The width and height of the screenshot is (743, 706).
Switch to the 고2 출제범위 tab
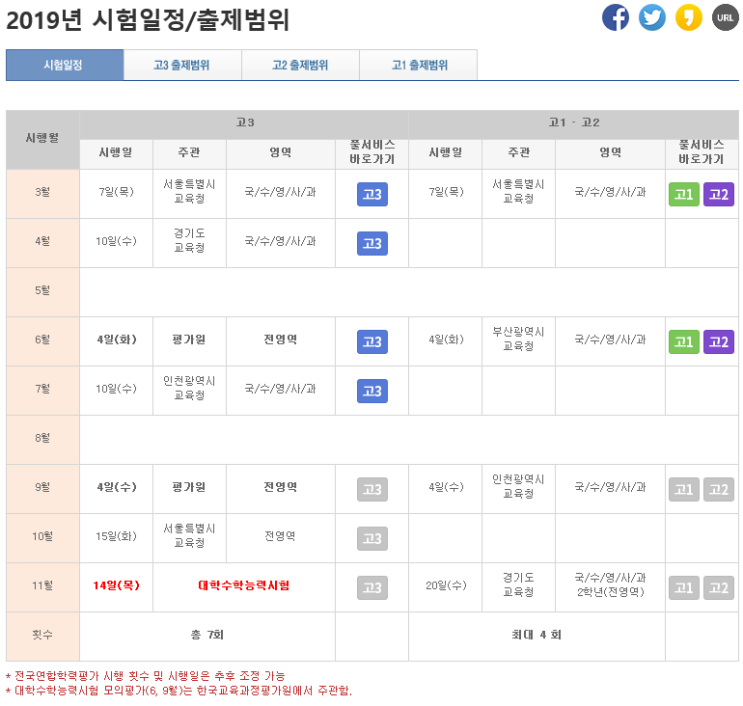pos(300,65)
